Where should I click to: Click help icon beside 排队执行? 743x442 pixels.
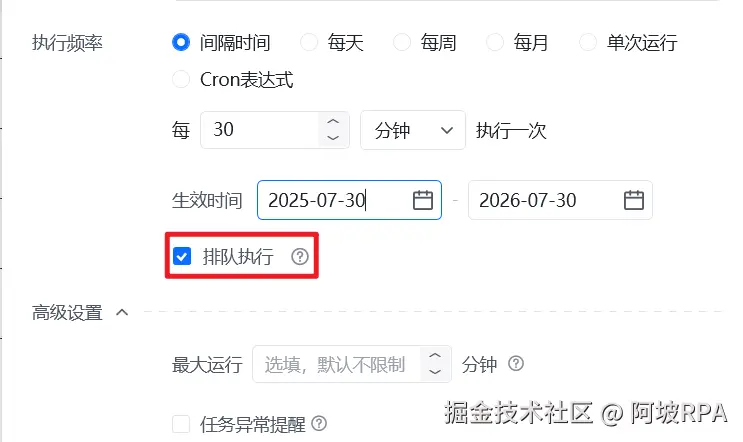tap(300, 257)
